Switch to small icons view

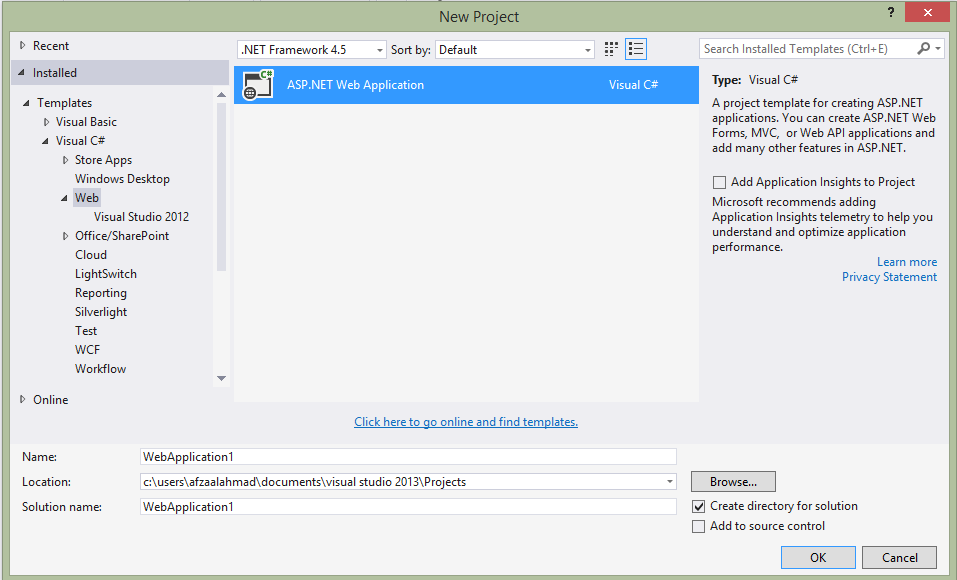click(611, 49)
